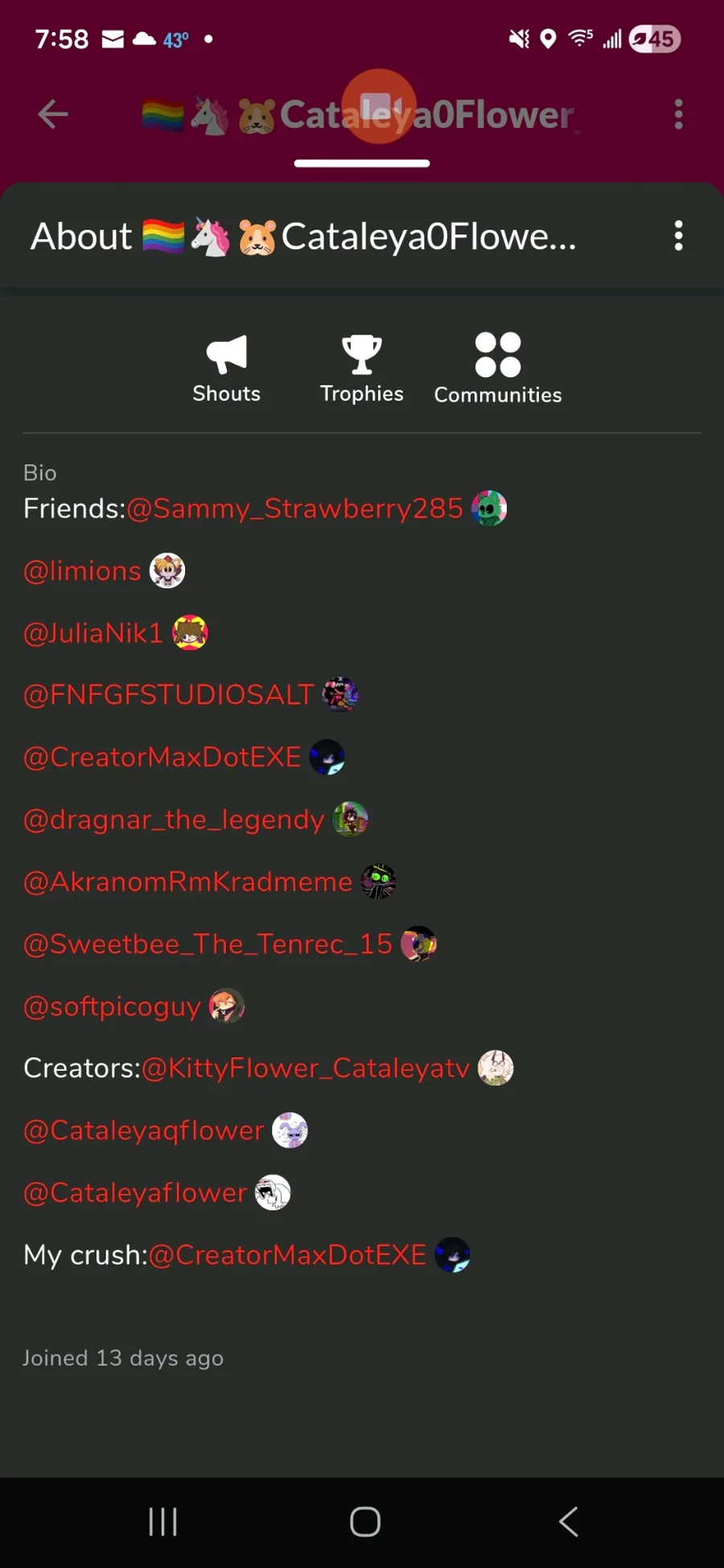Open @KittyFlower_Cataleyatv creator link
The width and height of the screenshot is (724, 1568).
pyautogui.click(x=306, y=1068)
